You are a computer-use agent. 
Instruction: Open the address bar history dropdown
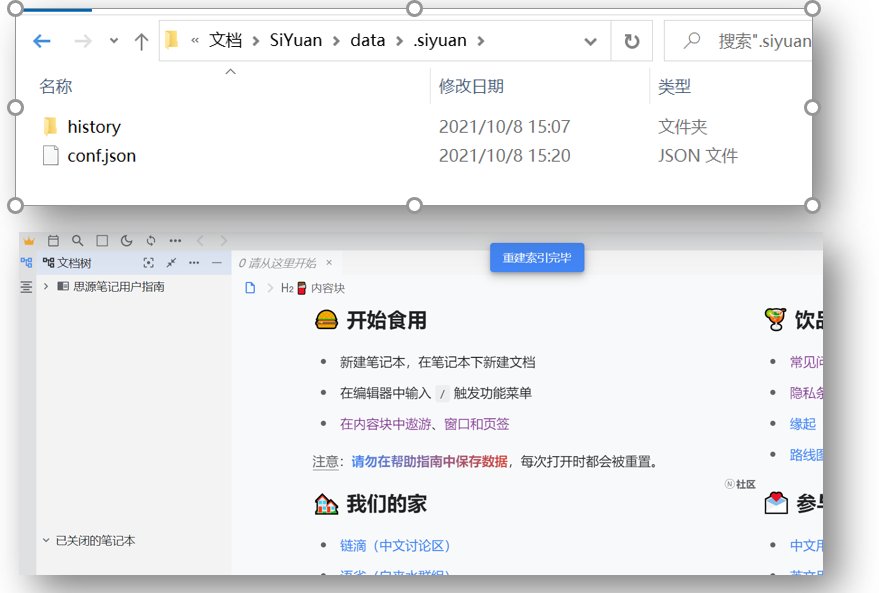[590, 41]
